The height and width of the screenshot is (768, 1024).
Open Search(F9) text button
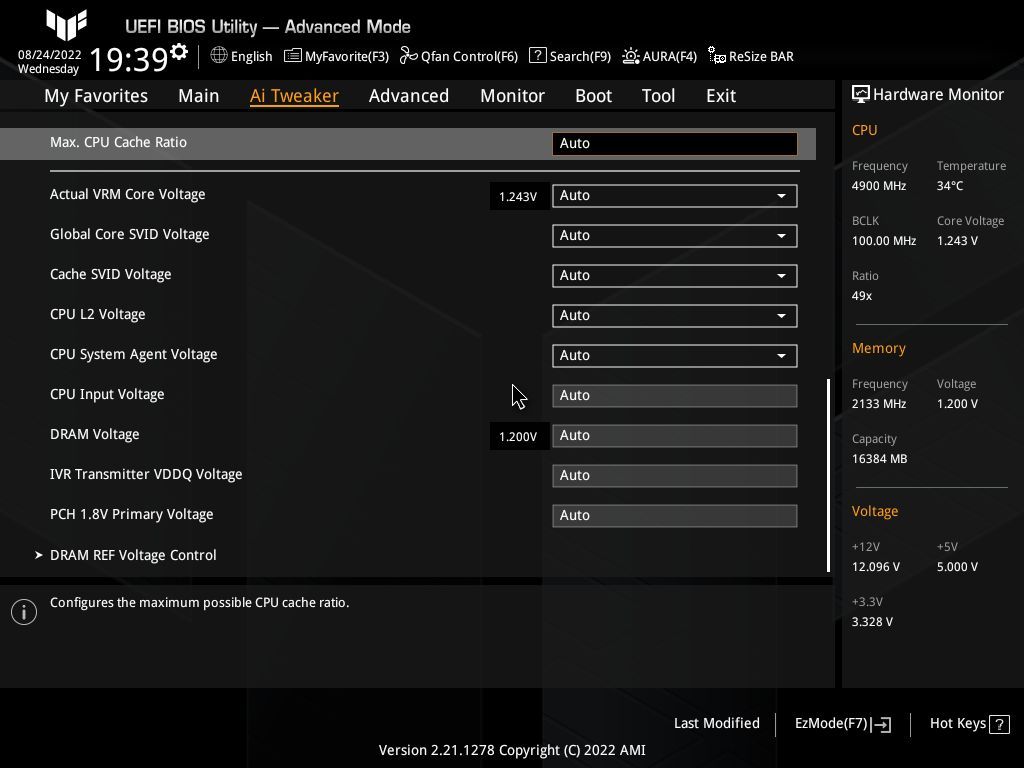coord(580,56)
